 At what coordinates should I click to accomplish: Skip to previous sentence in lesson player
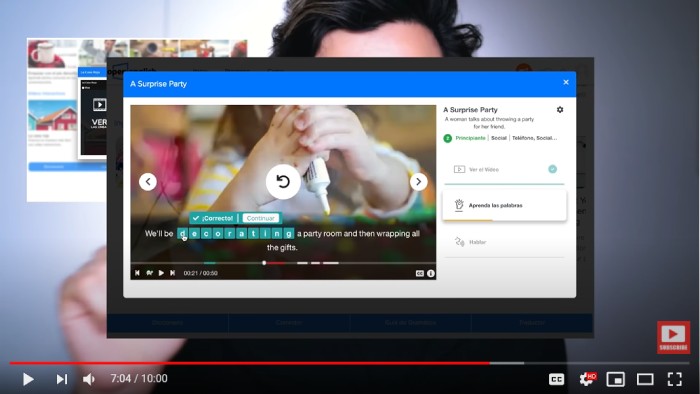137,273
